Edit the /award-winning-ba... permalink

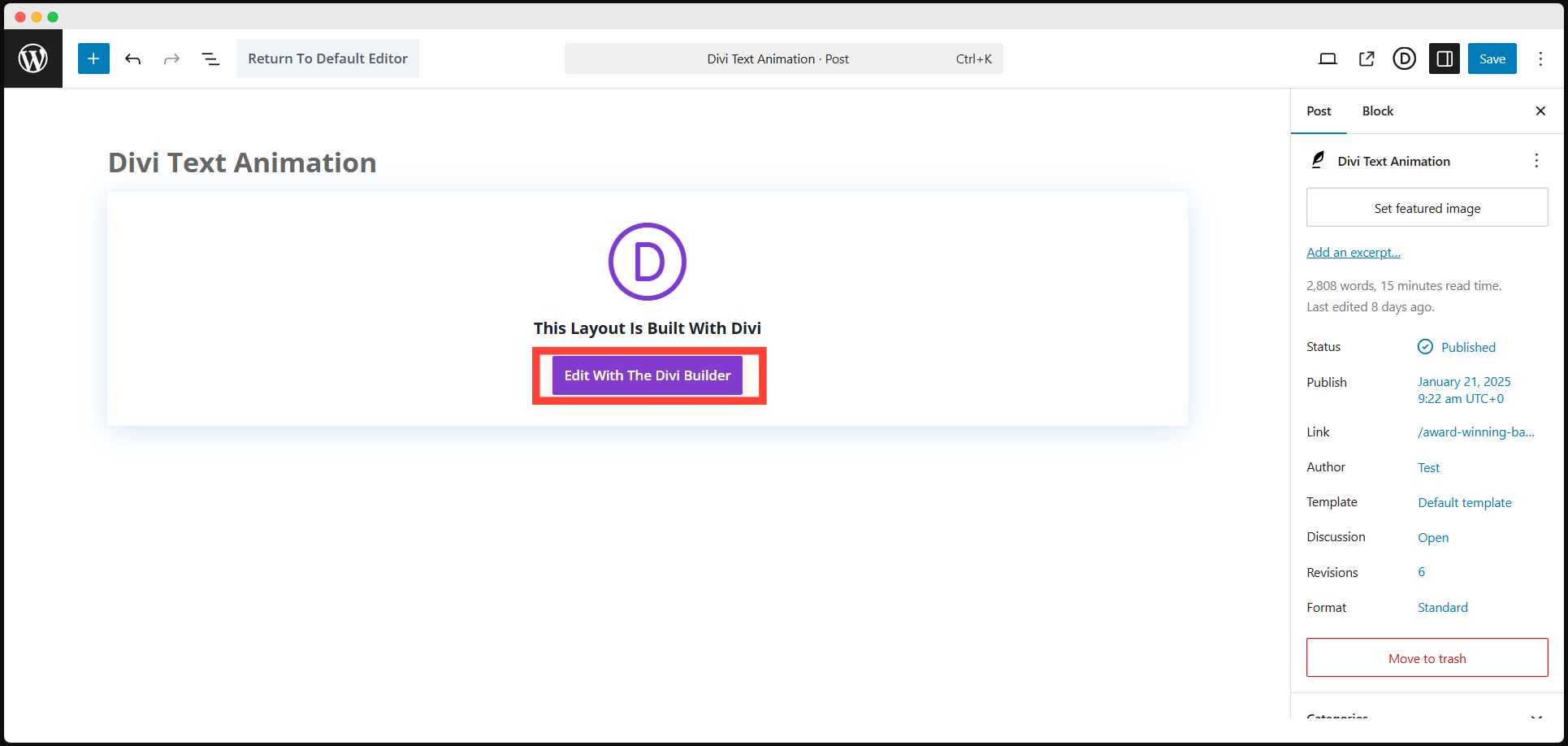1476,432
